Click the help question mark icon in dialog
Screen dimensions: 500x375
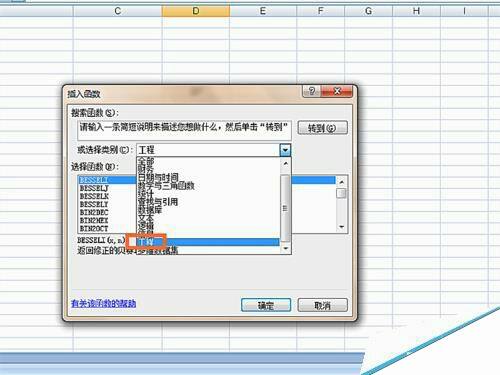coord(312,91)
